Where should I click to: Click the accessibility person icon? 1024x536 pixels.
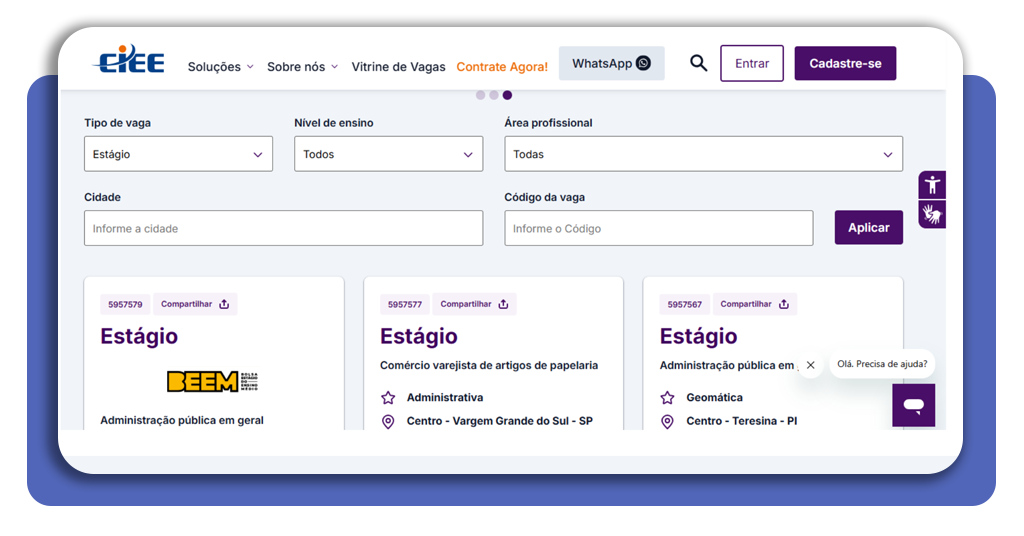[x=932, y=185]
